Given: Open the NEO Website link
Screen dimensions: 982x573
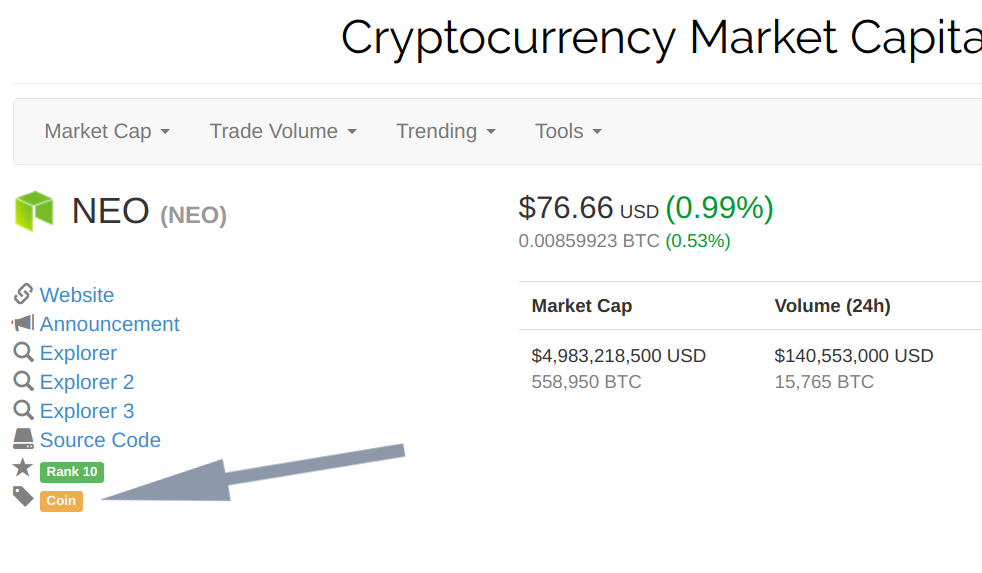Looking at the screenshot, I should [77, 295].
